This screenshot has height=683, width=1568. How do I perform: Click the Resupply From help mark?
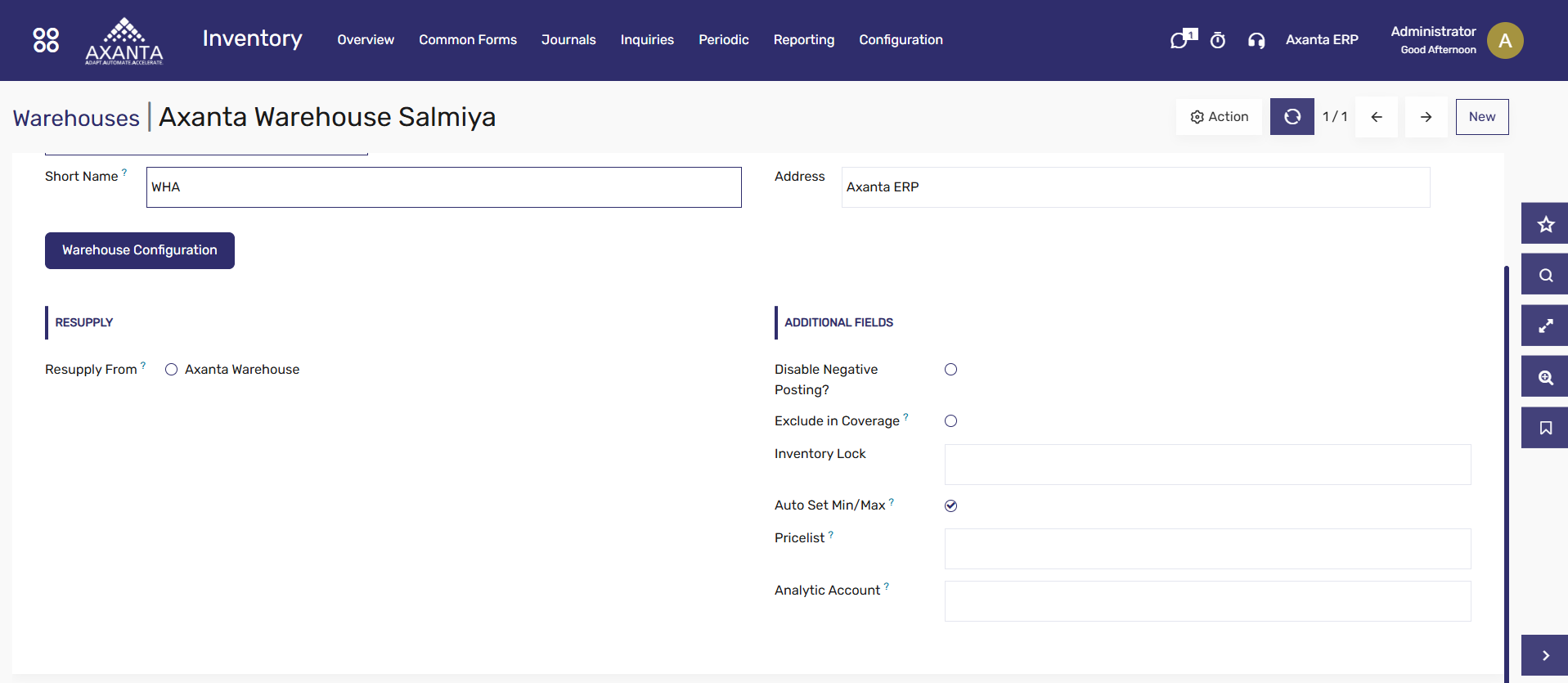click(143, 366)
